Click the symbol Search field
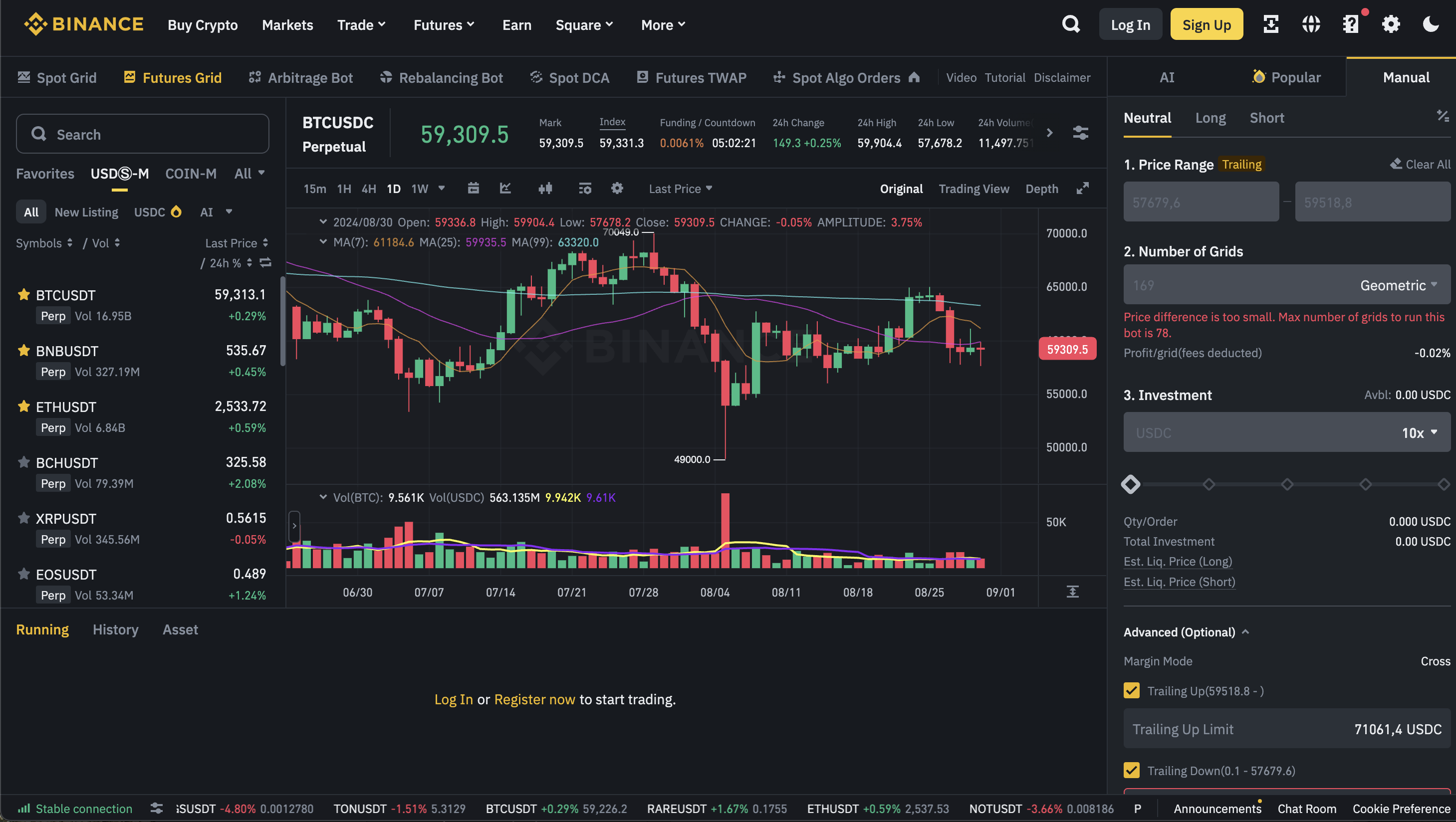1456x822 pixels. pyautogui.click(x=142, y=133)
